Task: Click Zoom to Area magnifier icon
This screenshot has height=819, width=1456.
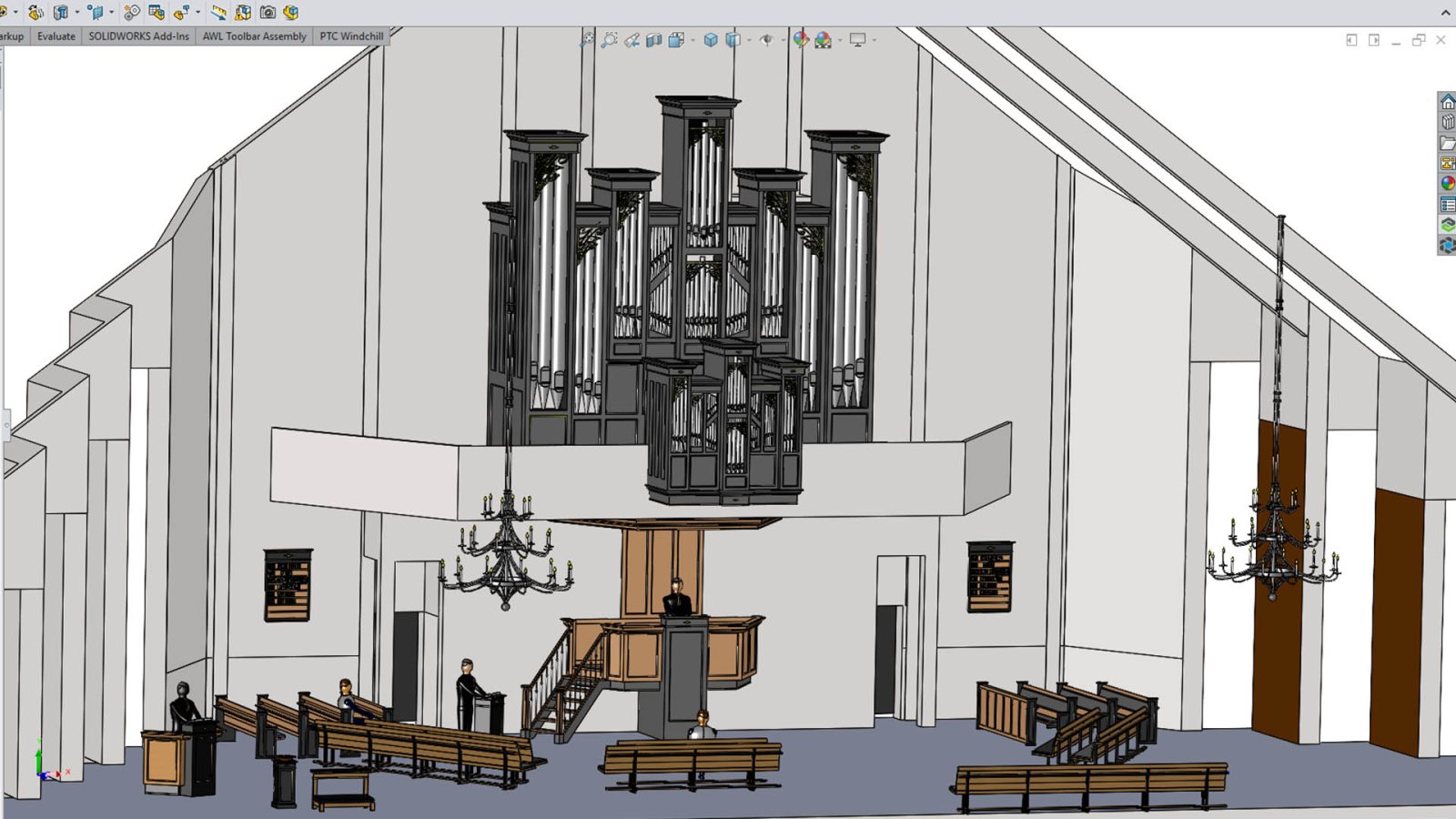Action: pos(609,40)
